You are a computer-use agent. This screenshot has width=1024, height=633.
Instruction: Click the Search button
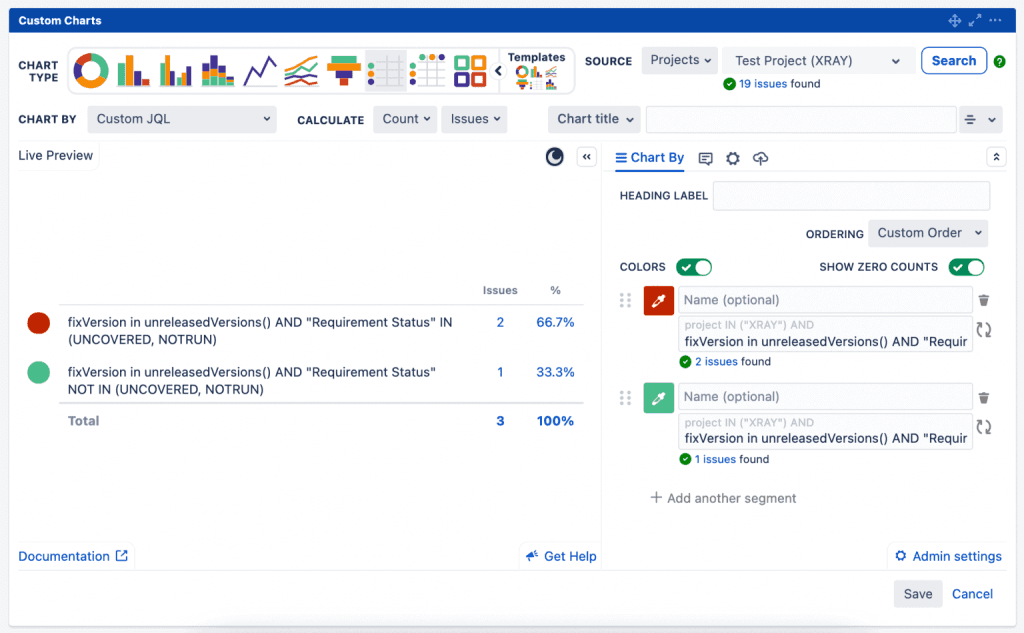953,61
